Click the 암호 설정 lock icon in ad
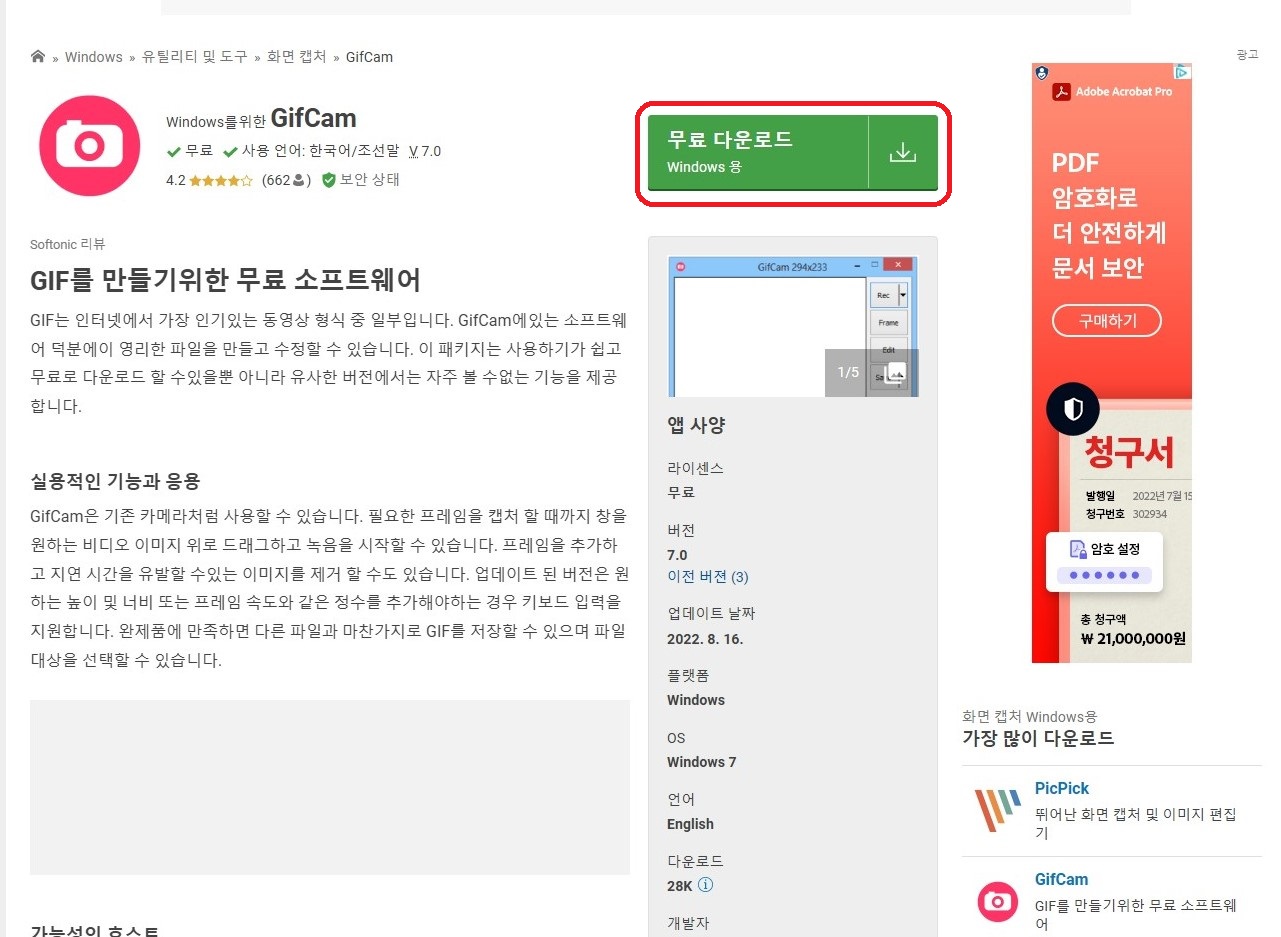 [x=1078, y=549]
